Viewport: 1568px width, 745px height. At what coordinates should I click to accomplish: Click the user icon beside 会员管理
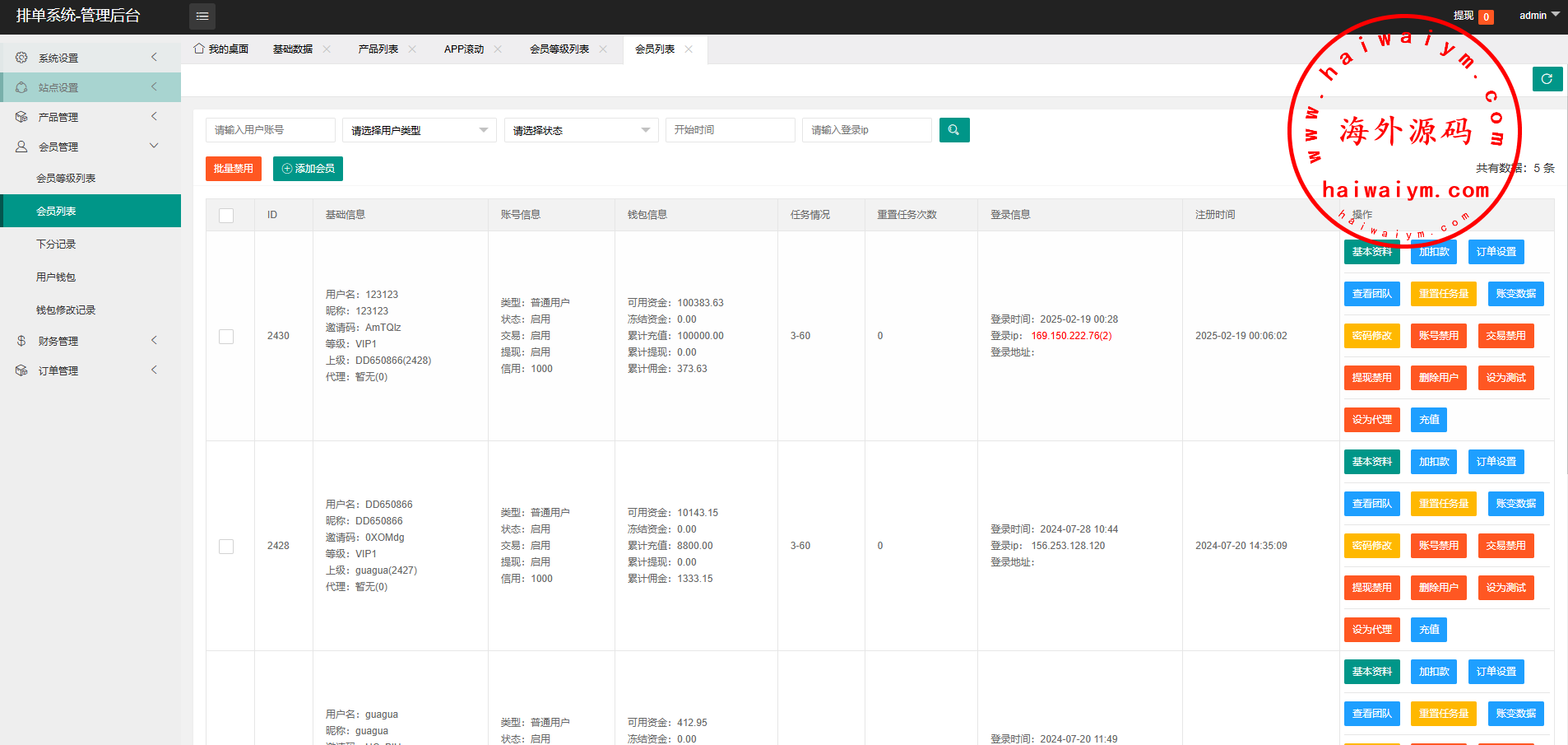click(21, 147)
